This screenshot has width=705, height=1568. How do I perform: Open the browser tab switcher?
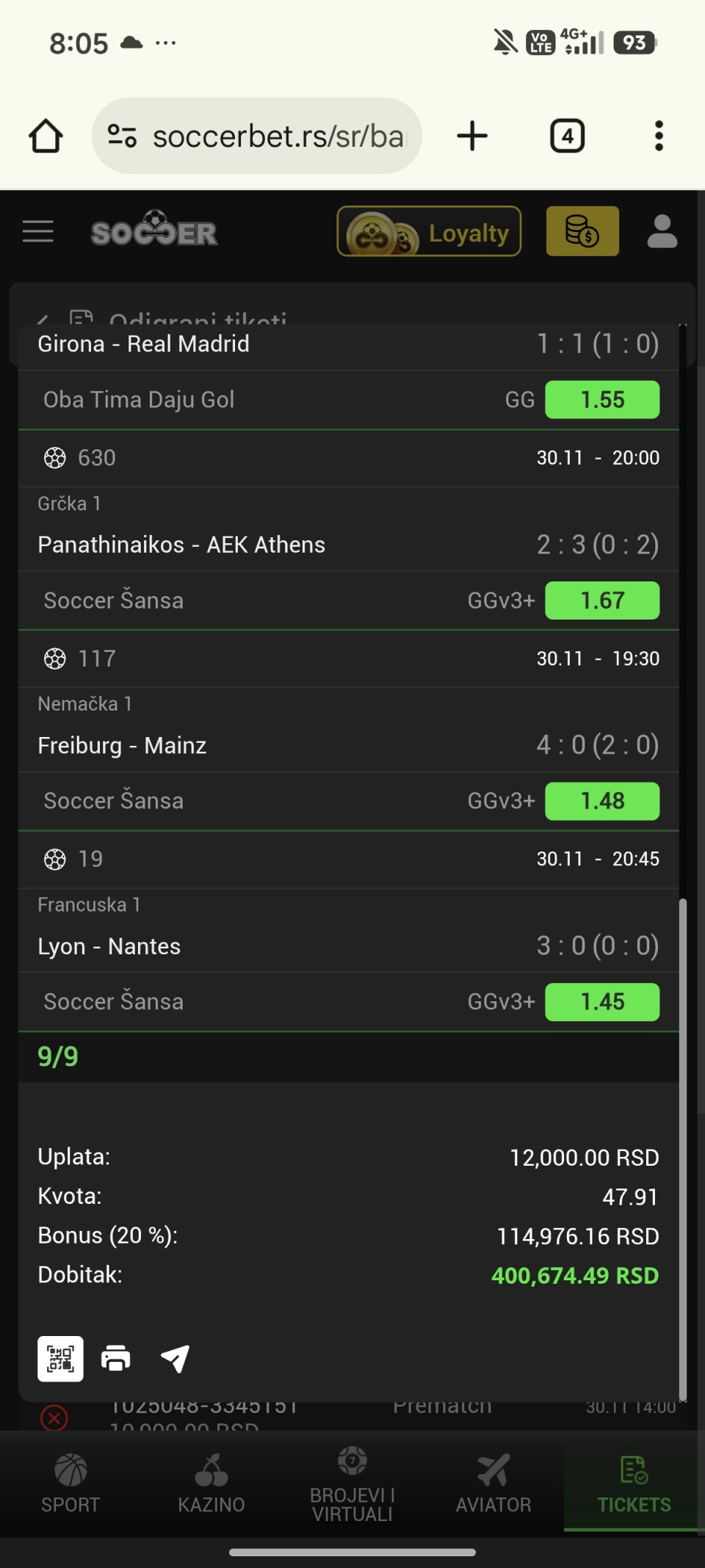coord(567,136)
